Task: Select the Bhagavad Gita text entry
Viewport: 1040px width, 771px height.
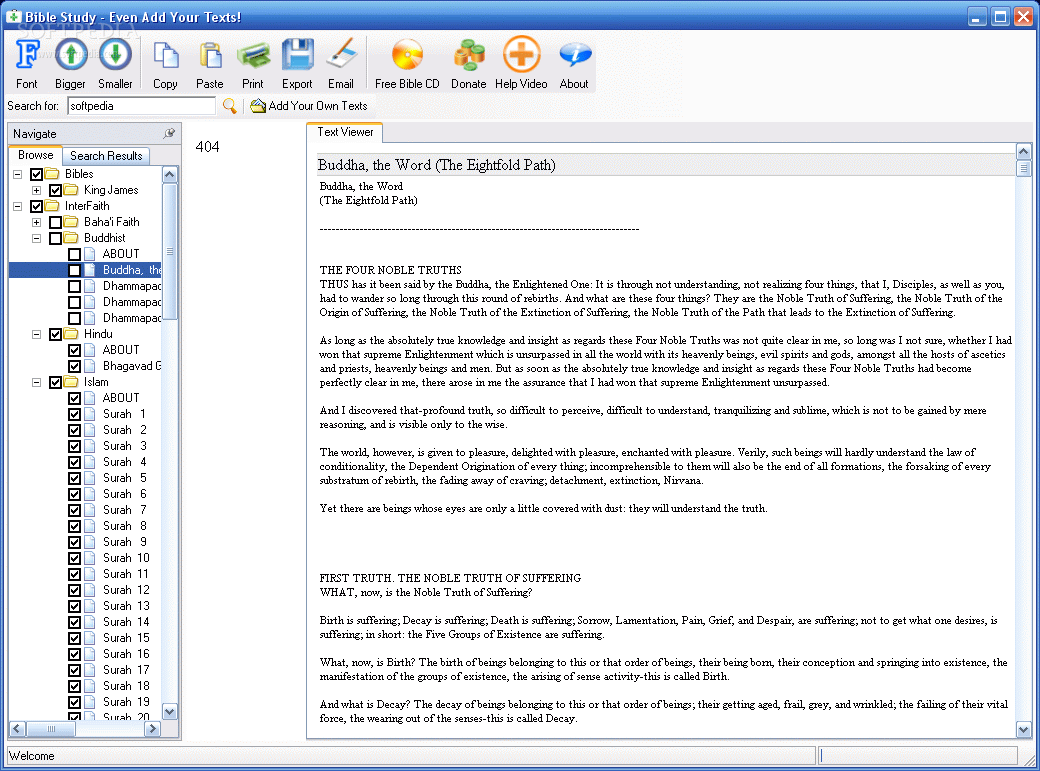Action: [131, 366]
